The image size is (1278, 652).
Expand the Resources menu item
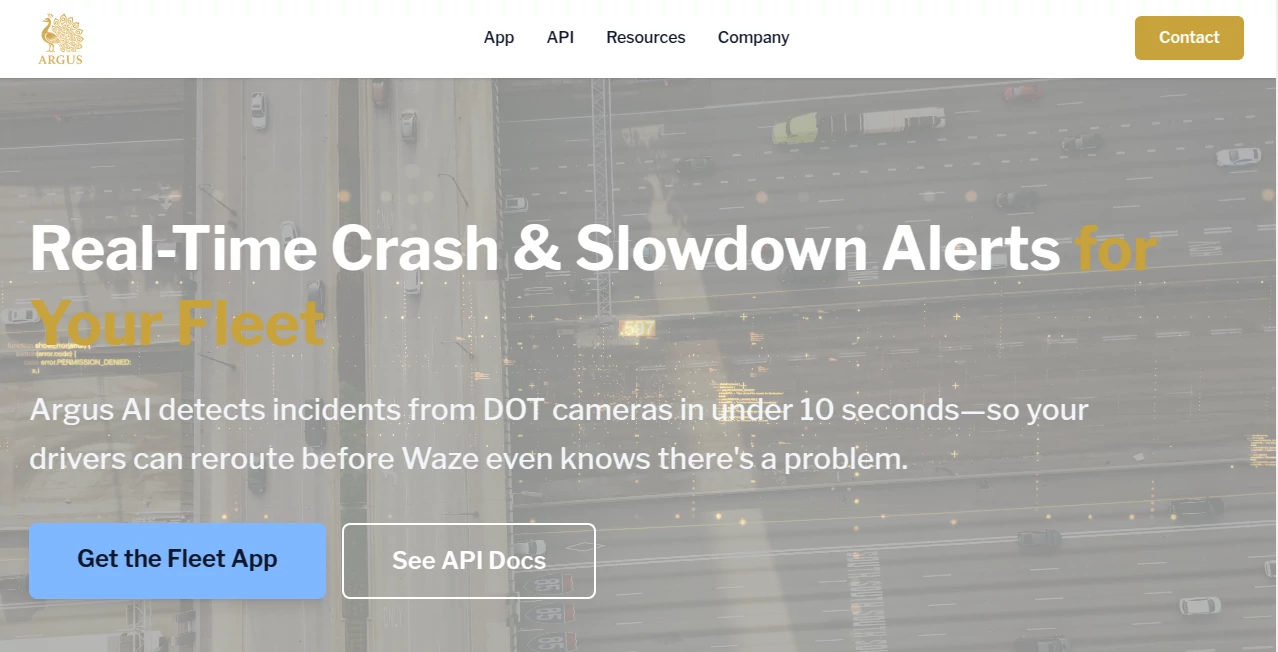tap(646, 38)
